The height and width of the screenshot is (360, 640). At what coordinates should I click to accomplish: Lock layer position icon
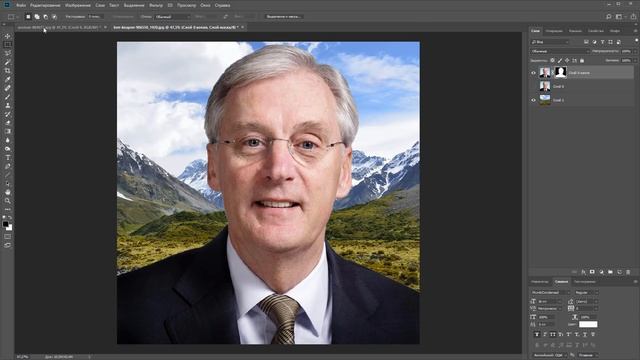coord(567,60)
